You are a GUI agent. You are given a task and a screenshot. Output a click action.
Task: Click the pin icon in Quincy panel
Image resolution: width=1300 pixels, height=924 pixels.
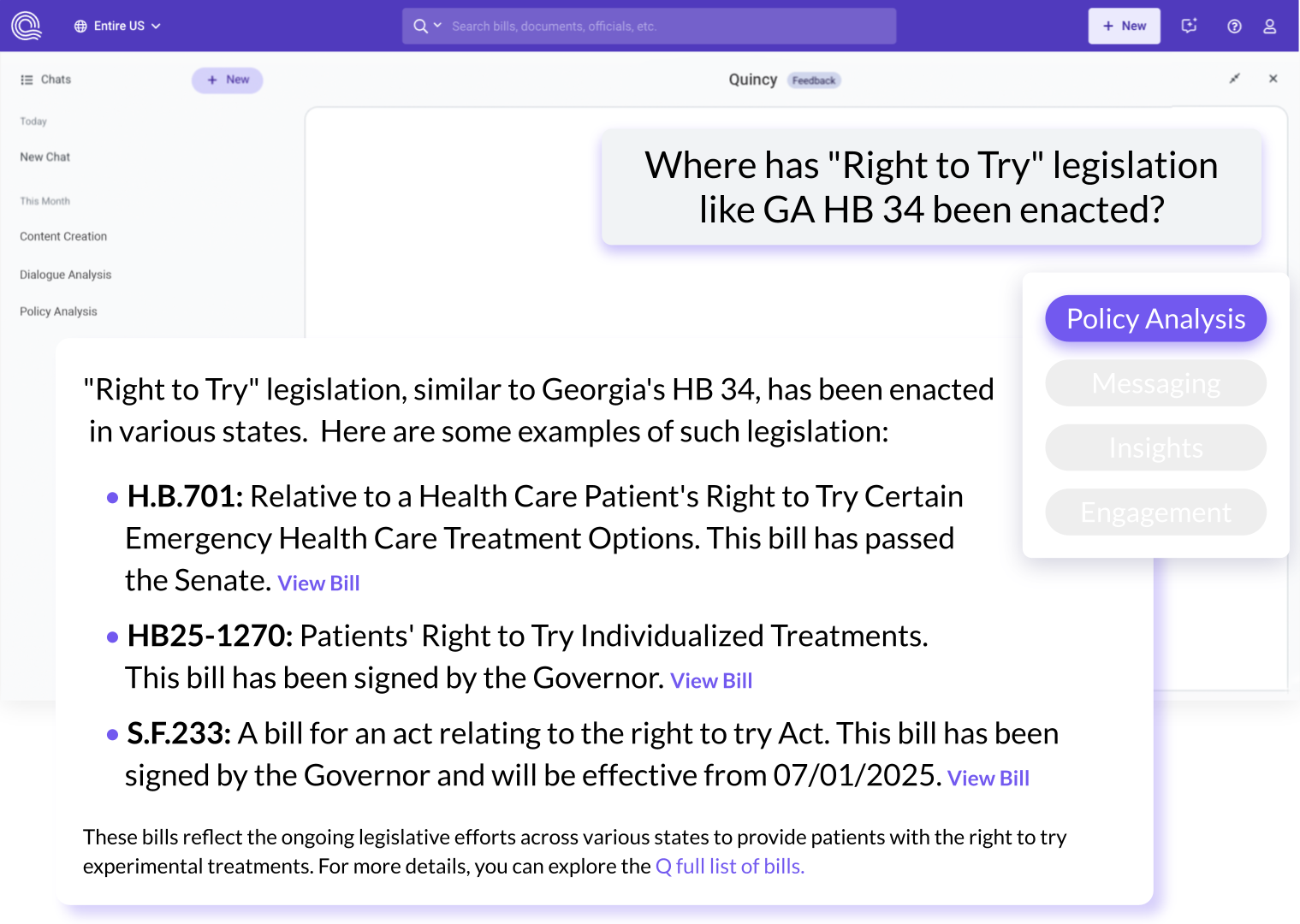tap(1234, 79)
